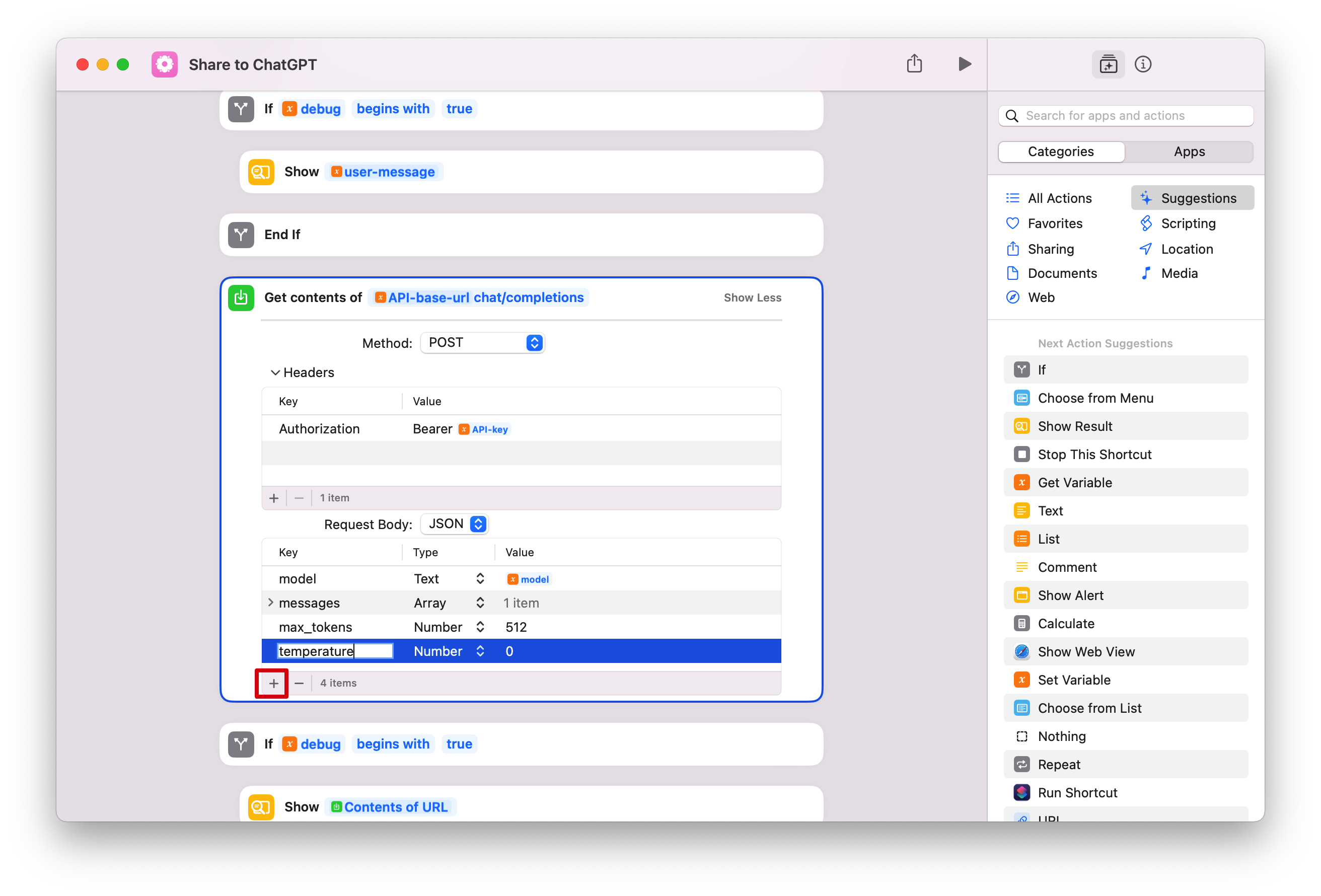Viewport: 1321px width, 896px height.
Task: Open the Favorites category heart icon
Action: tap(1013, 223)
